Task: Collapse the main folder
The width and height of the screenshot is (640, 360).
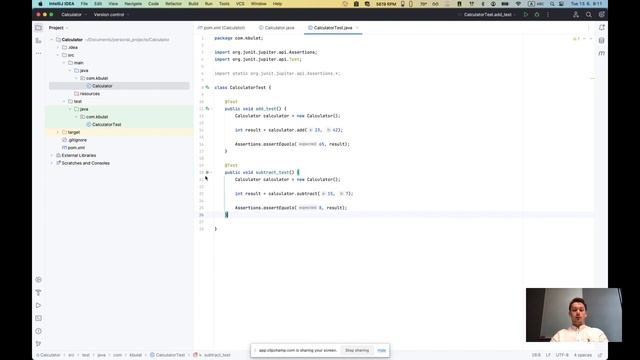Action: click(x=64, y=63)
